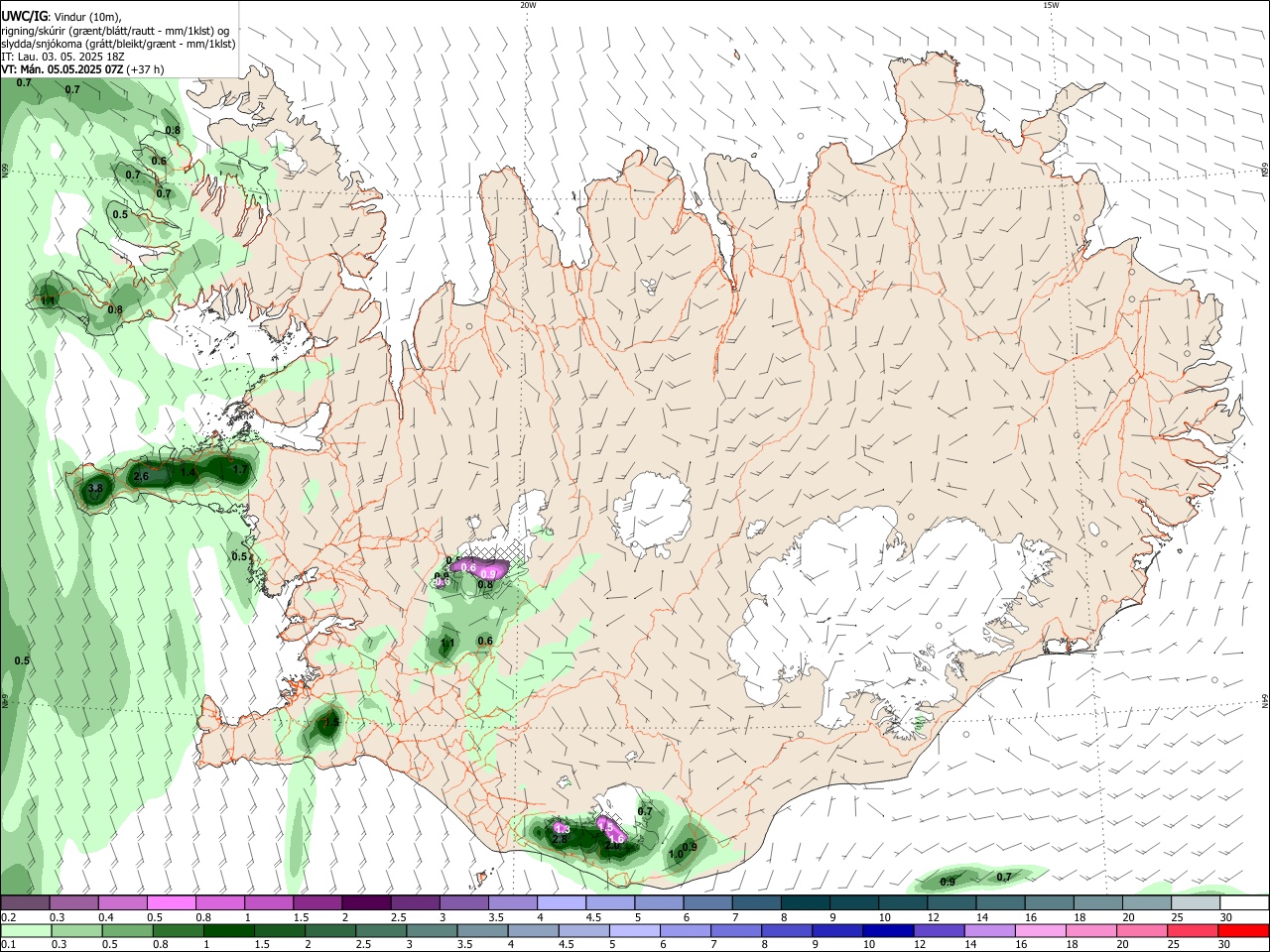The image size is (1270, 952).
Task: Select the darkest green rain swatch labeled 1
Action: coord(228,931)
